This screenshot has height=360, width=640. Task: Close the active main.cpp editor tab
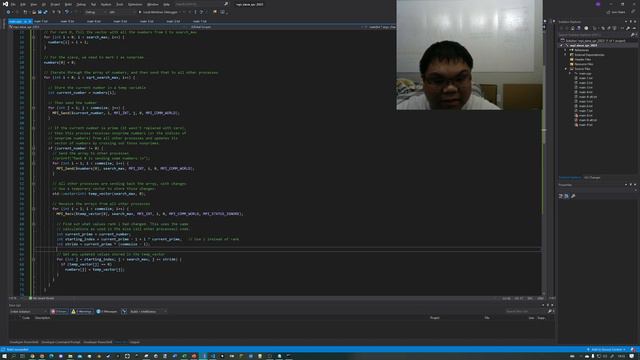[29, 21]
